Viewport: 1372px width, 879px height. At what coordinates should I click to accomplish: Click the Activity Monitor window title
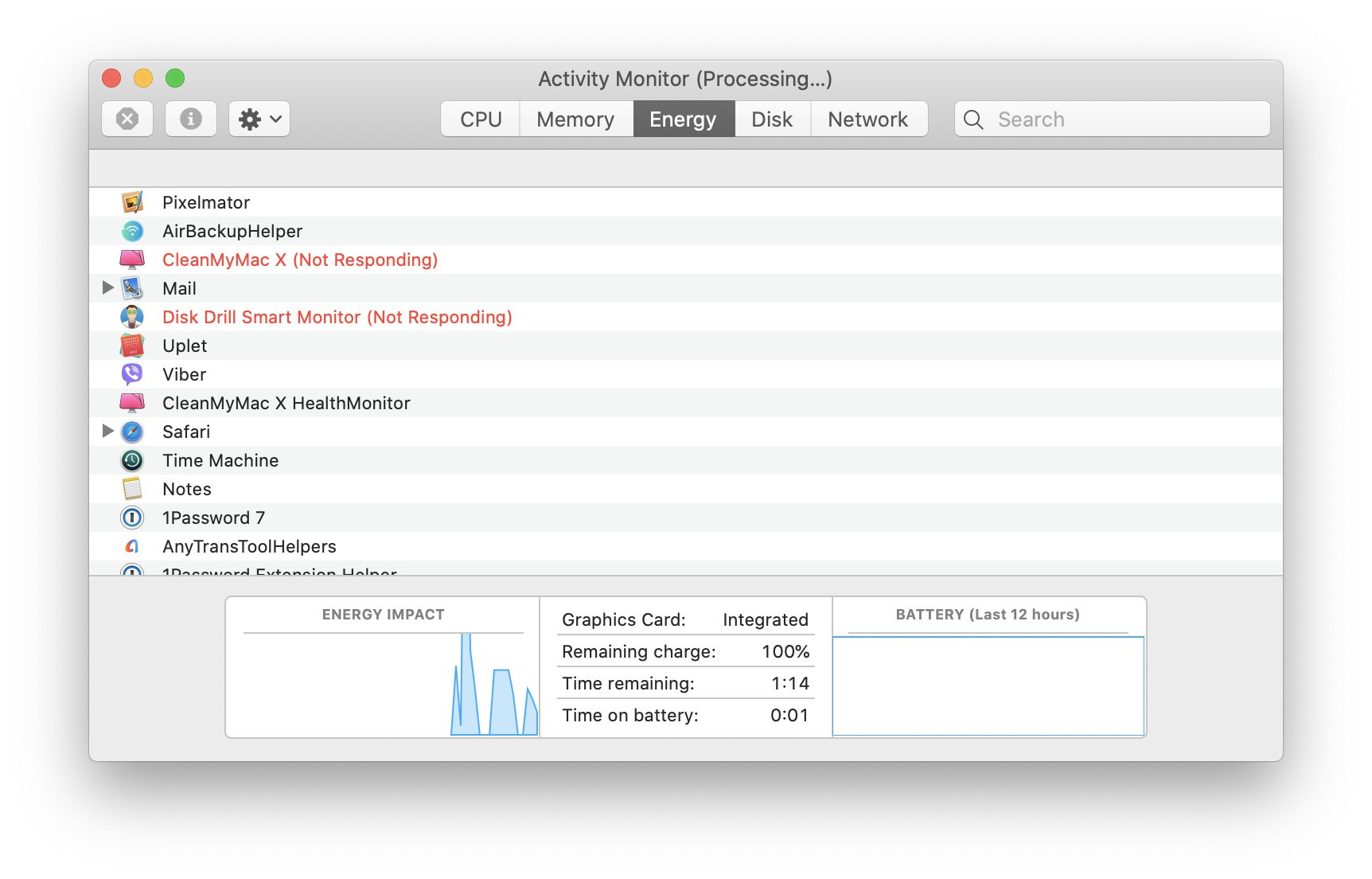(x=685, y=79)
